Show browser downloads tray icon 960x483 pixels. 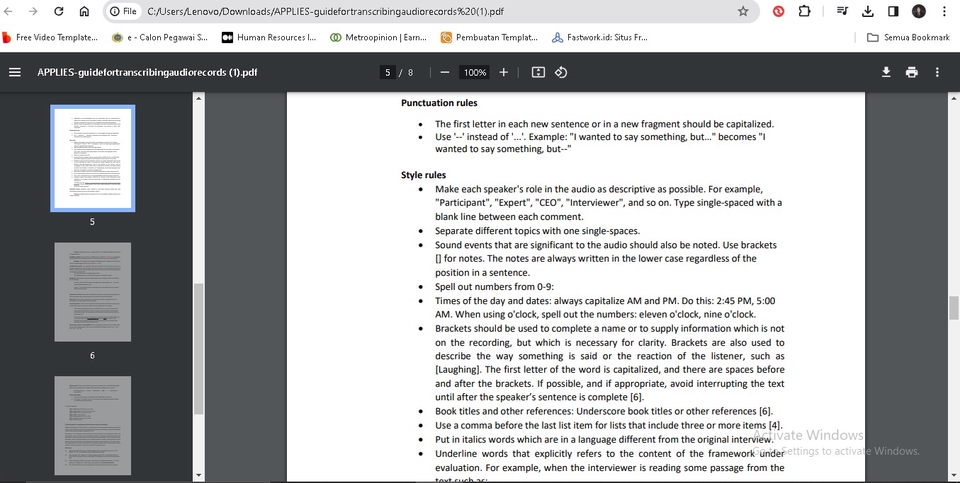[x=868, y=11]
